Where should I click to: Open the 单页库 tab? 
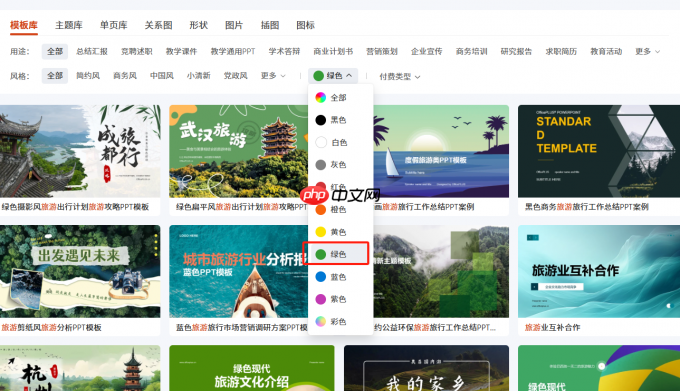click(114, 25)
